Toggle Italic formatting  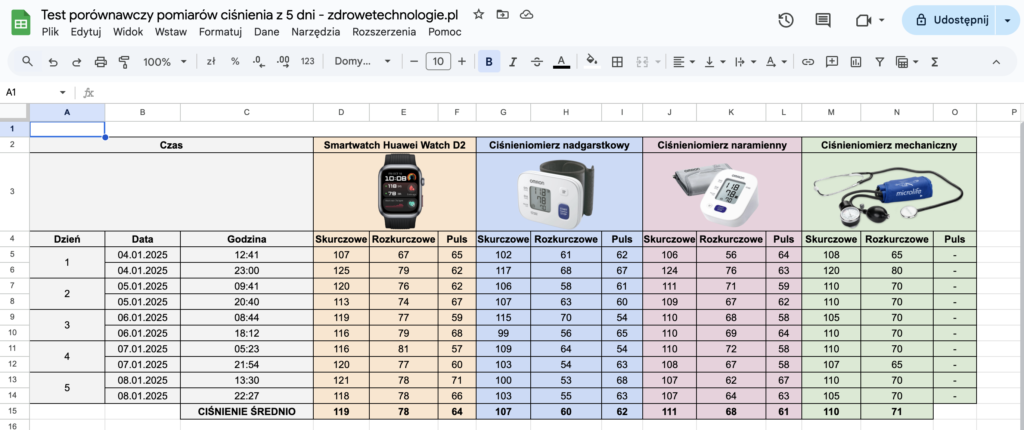pyautogui.click(x=513, y=62)
